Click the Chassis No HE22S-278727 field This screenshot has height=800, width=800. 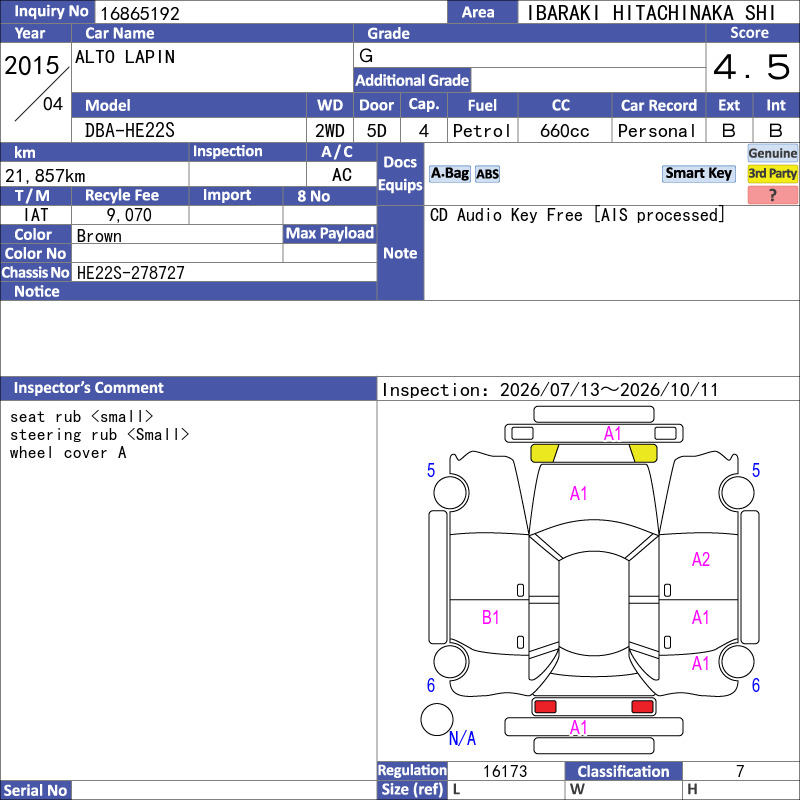(224, 272)
